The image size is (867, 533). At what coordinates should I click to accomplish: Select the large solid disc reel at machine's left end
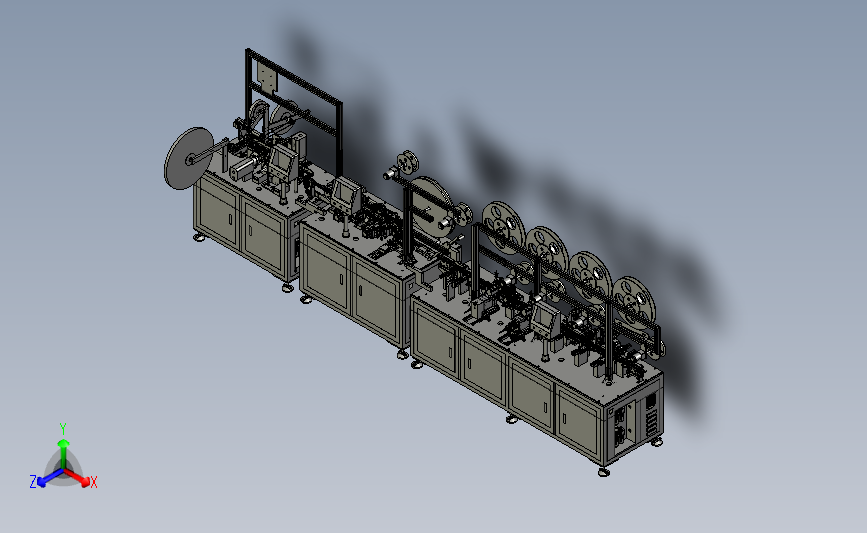(187, 158)
